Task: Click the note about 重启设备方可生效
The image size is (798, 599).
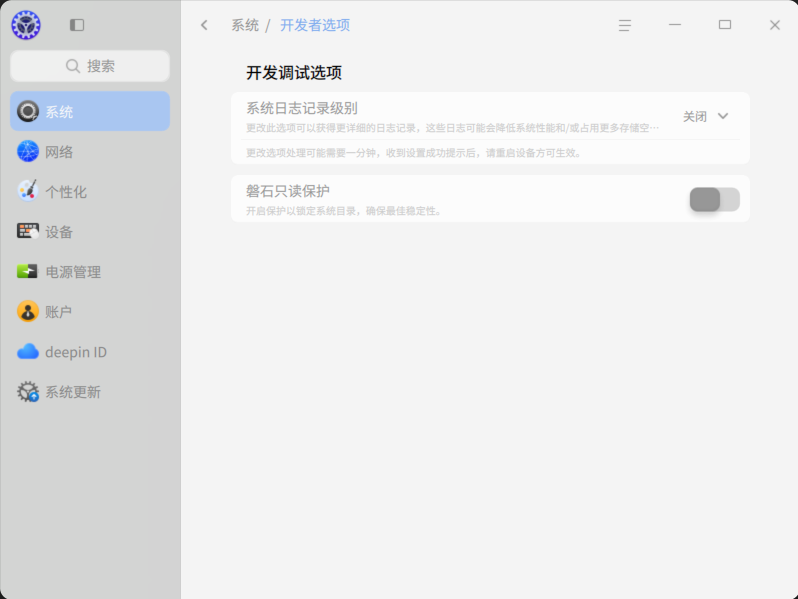Action: click(414, 153)
